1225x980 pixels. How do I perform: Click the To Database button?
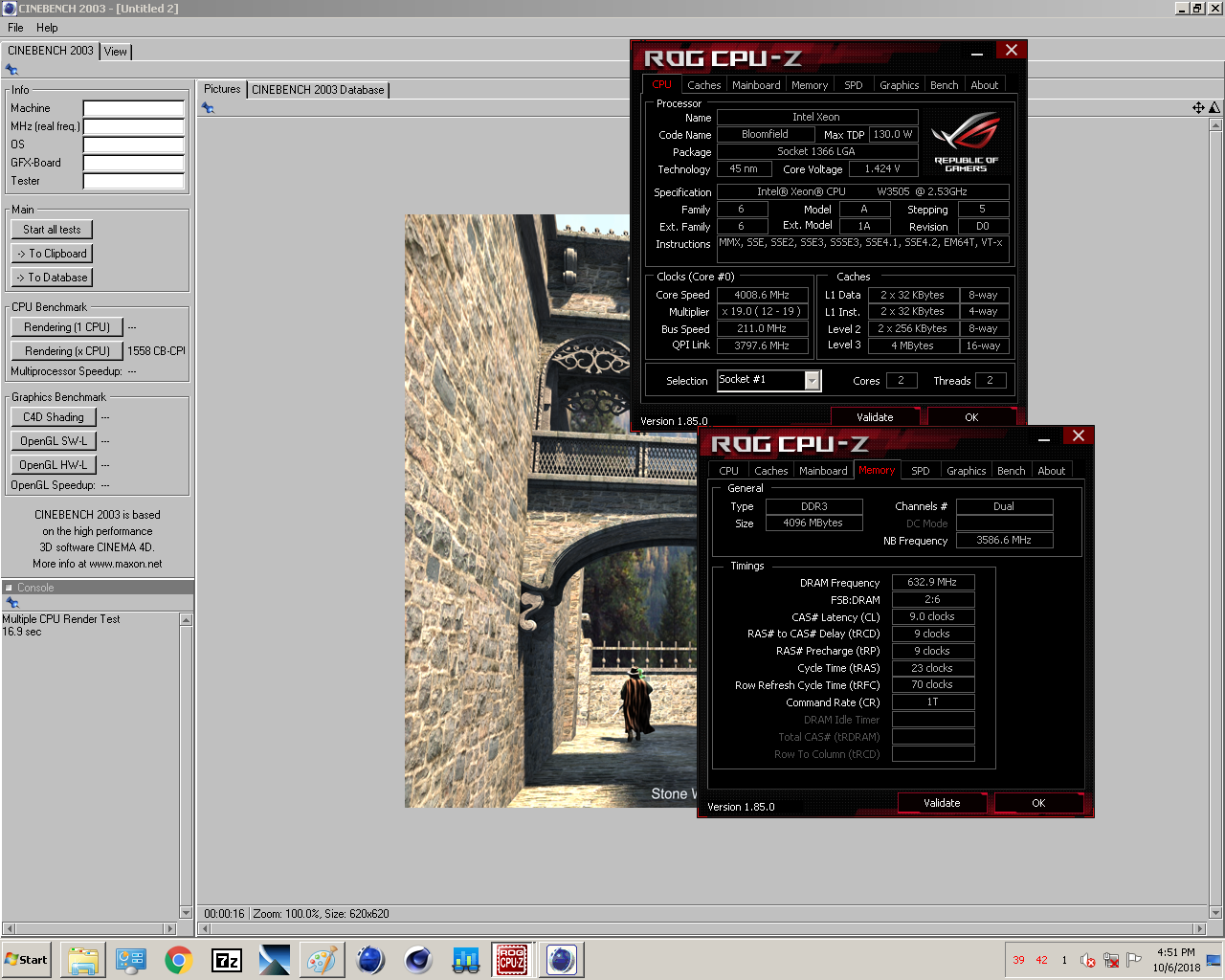pyautogui.click(x=52, y=278)
